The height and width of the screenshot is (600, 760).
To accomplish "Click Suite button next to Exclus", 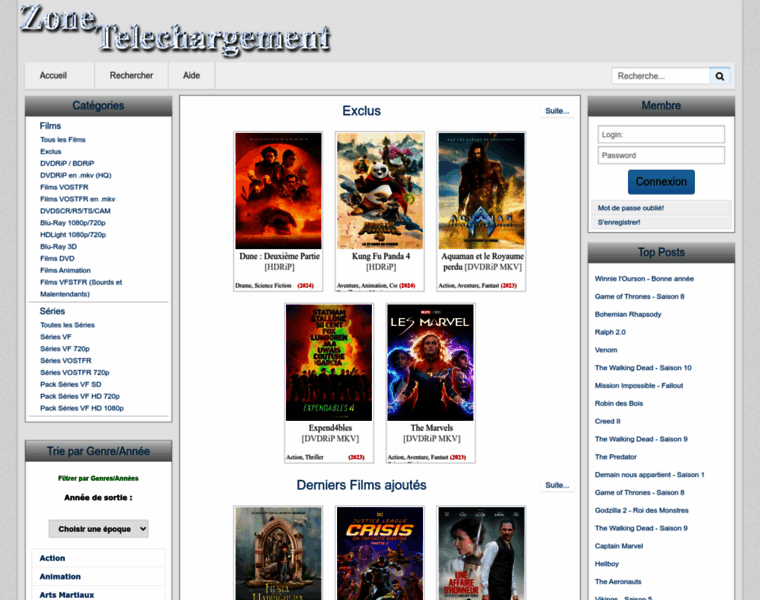I will coord(557,111).
